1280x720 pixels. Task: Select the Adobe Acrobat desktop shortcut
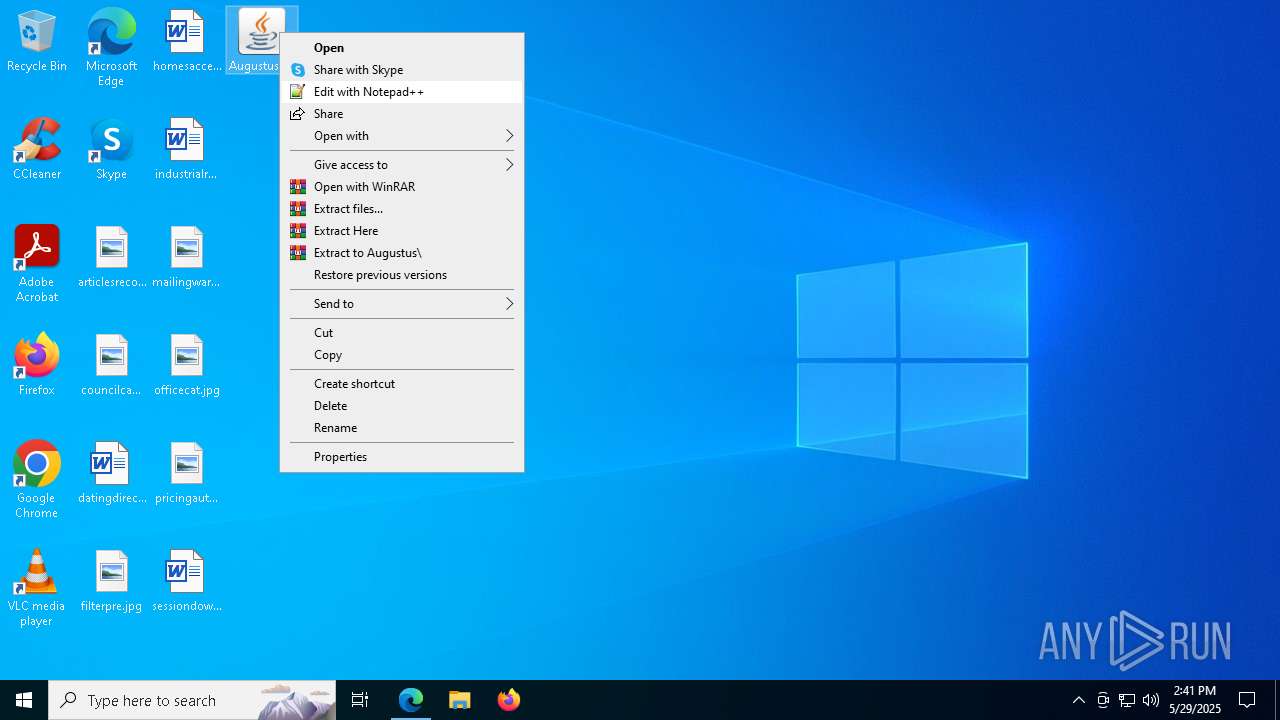point(37,264)
